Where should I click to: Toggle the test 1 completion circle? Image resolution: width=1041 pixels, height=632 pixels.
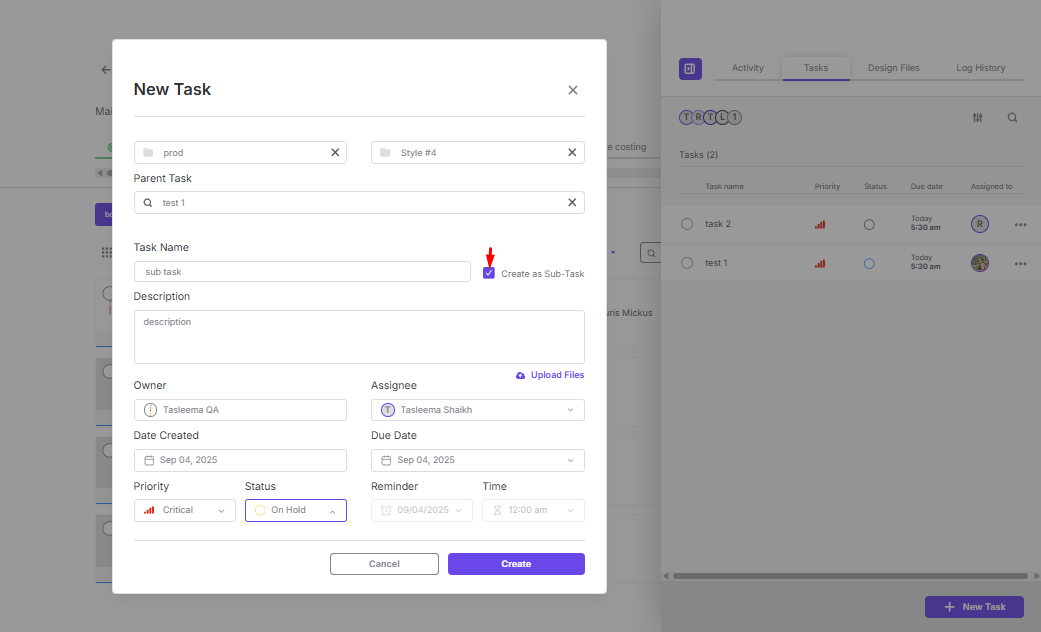687,263
